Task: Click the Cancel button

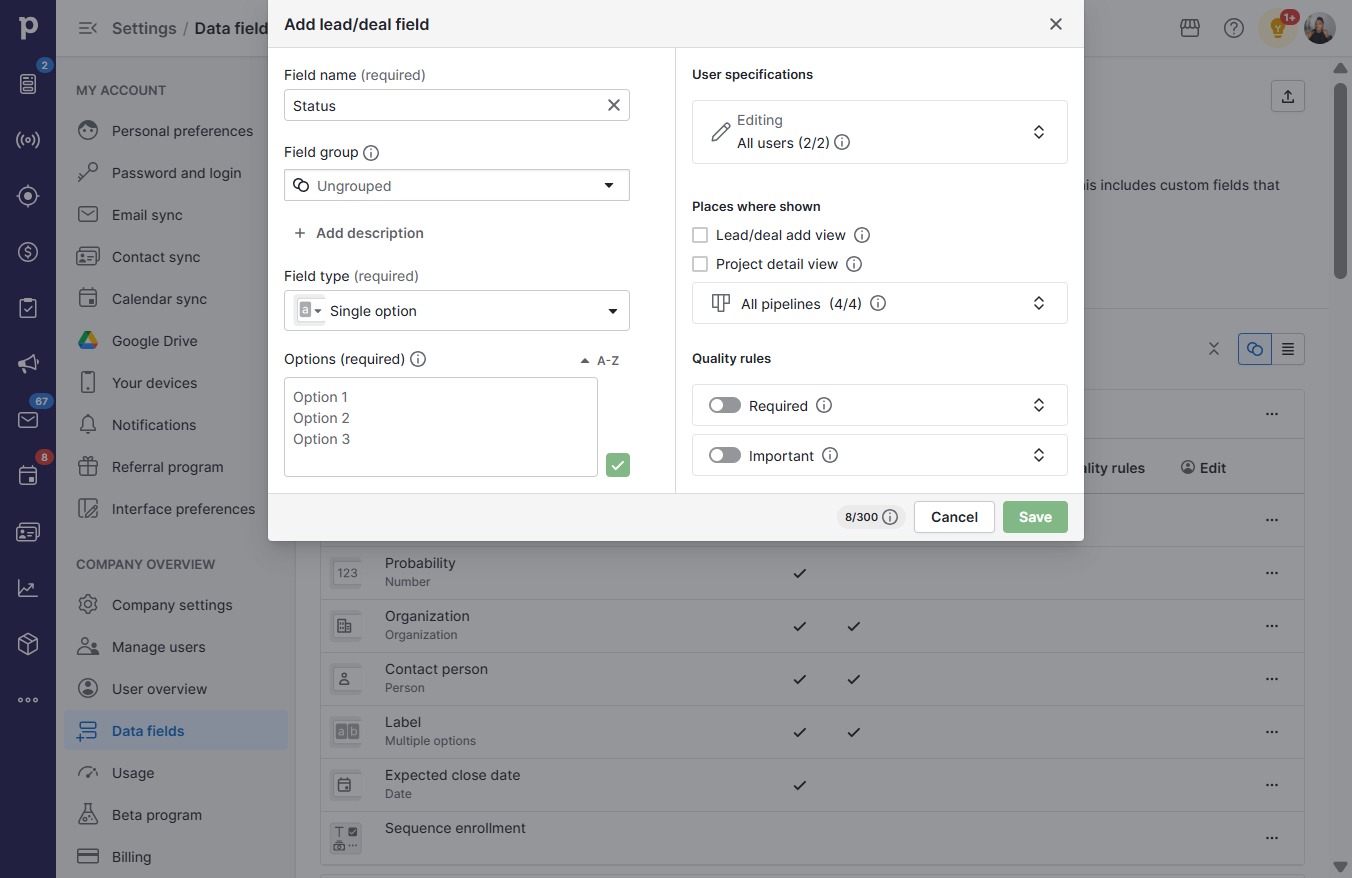Action: tap(954, 517)
